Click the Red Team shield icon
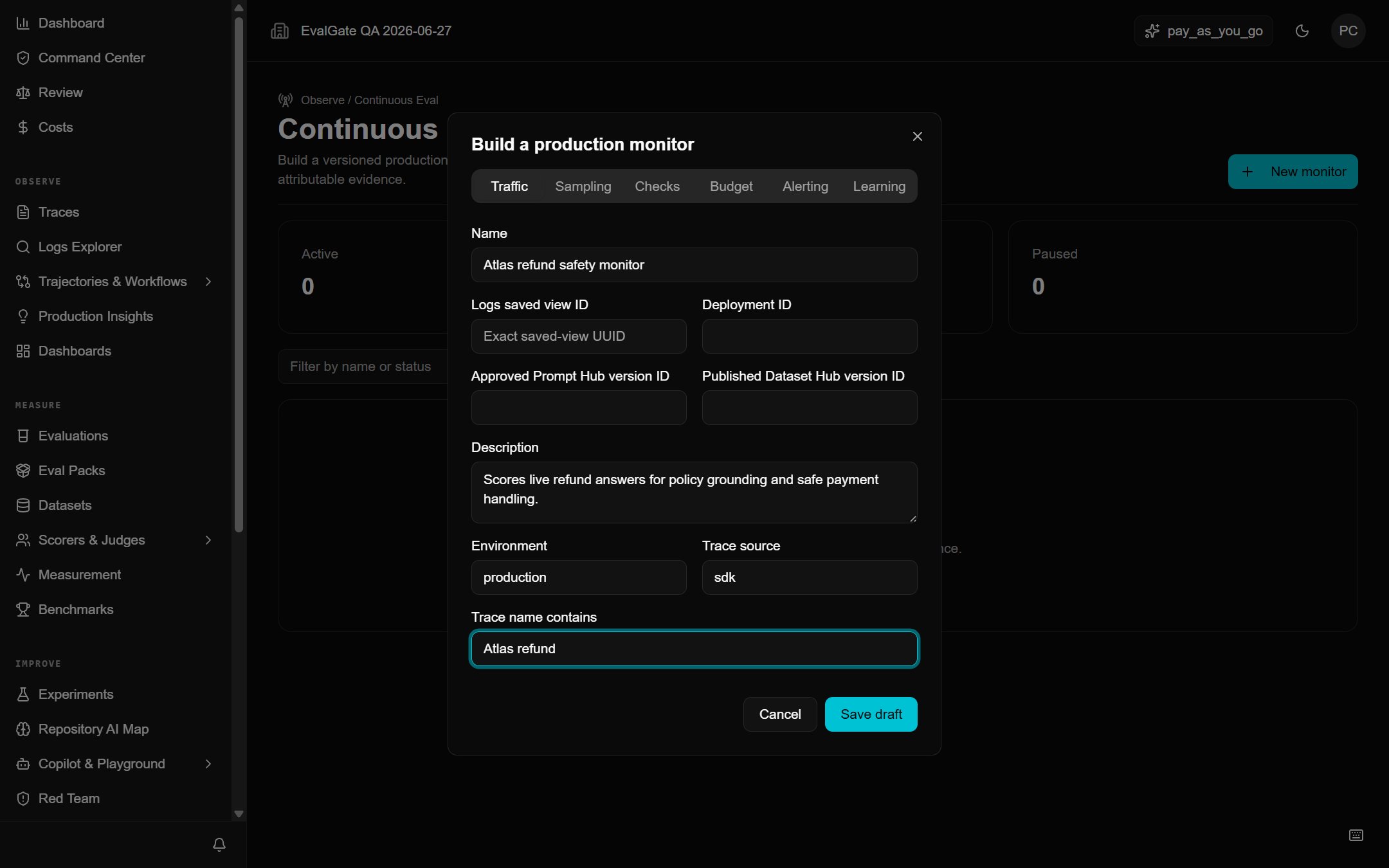This screenshot has width=1389, height=868. tap(23, 799)
